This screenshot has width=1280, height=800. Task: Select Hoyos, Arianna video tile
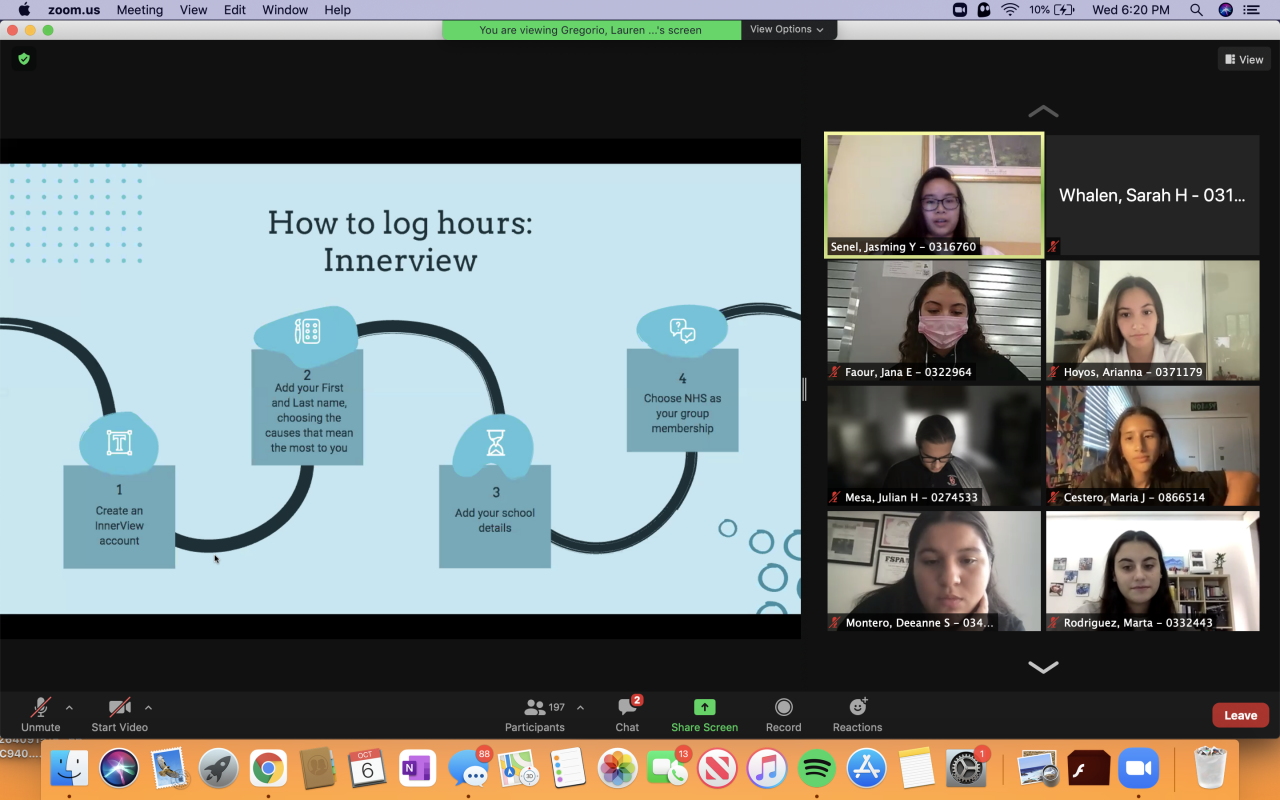coord(1152,320)
